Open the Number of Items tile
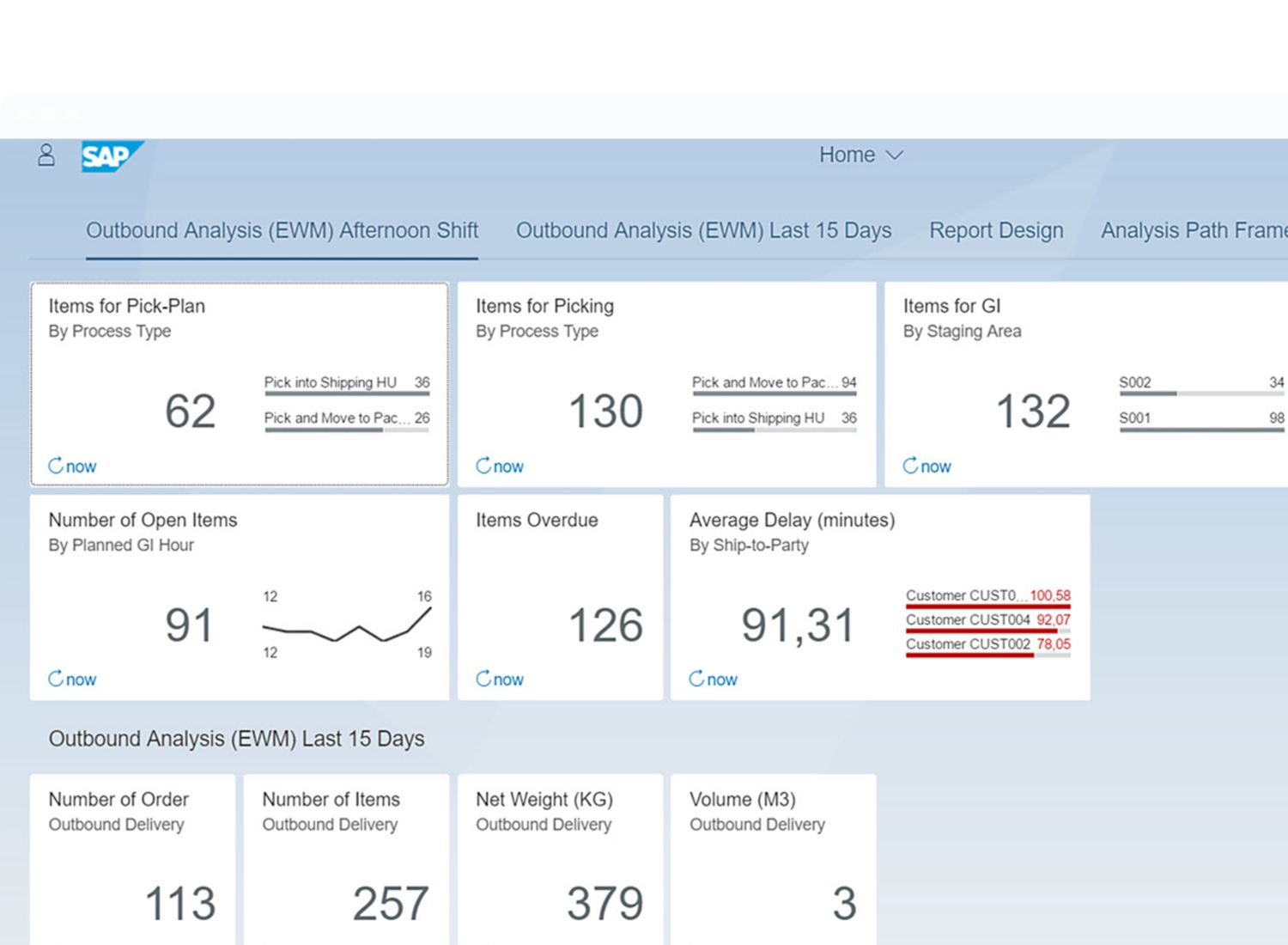Image resolution: width=1288 pixels, height=945 pixels. coord(346,859)
